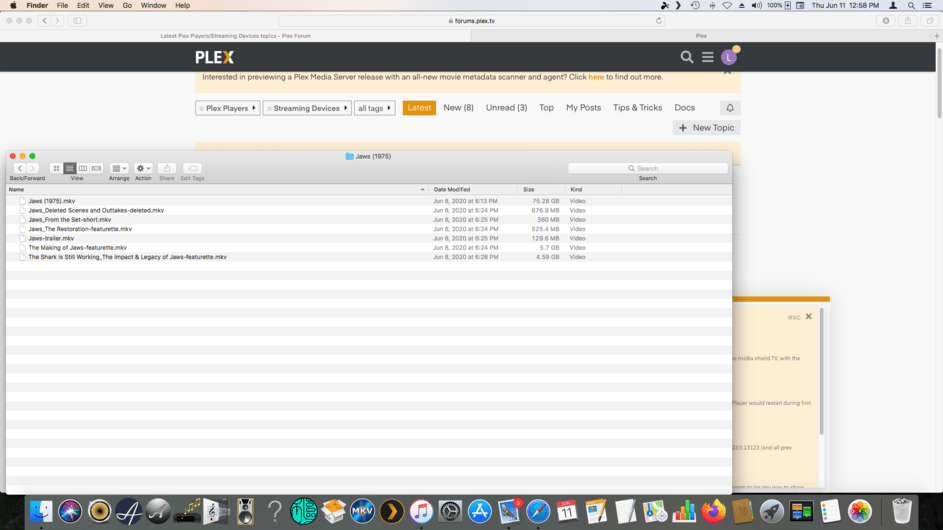Open the purple user avatar in Plex header

pos(729,57)
